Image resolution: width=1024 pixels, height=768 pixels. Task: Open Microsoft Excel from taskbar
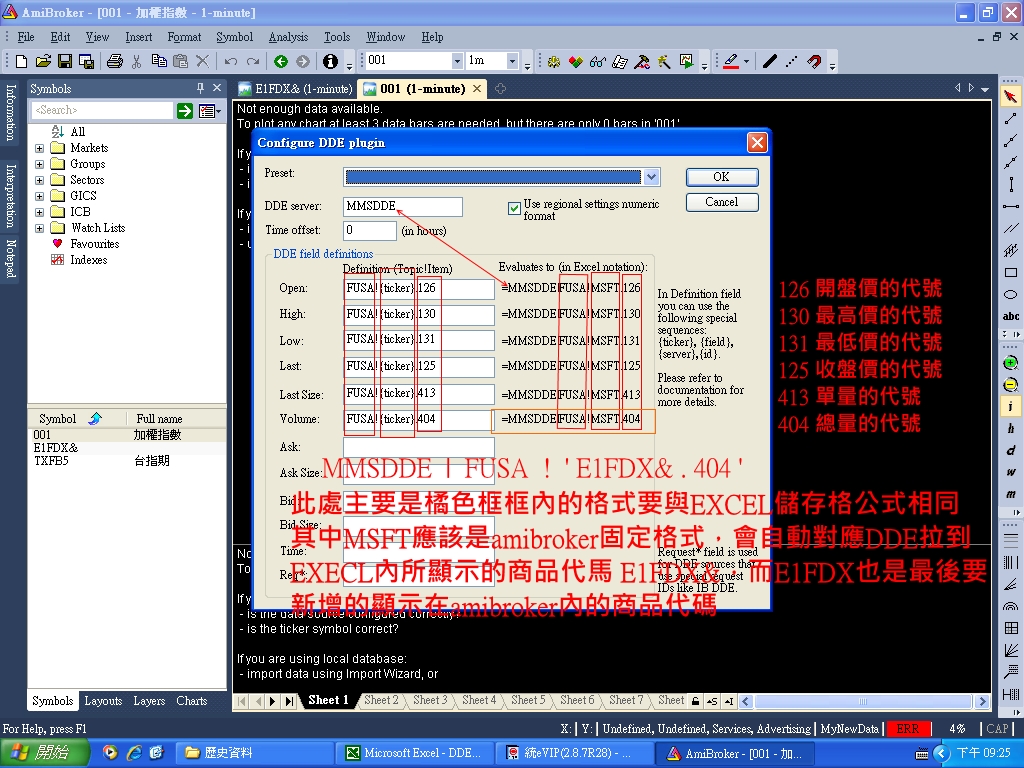415,753
